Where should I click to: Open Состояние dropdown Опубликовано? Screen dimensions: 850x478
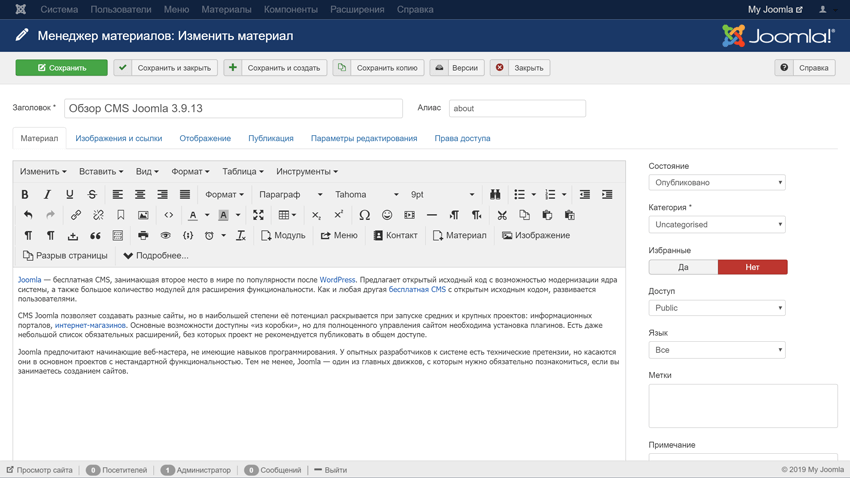coord(717,183)
